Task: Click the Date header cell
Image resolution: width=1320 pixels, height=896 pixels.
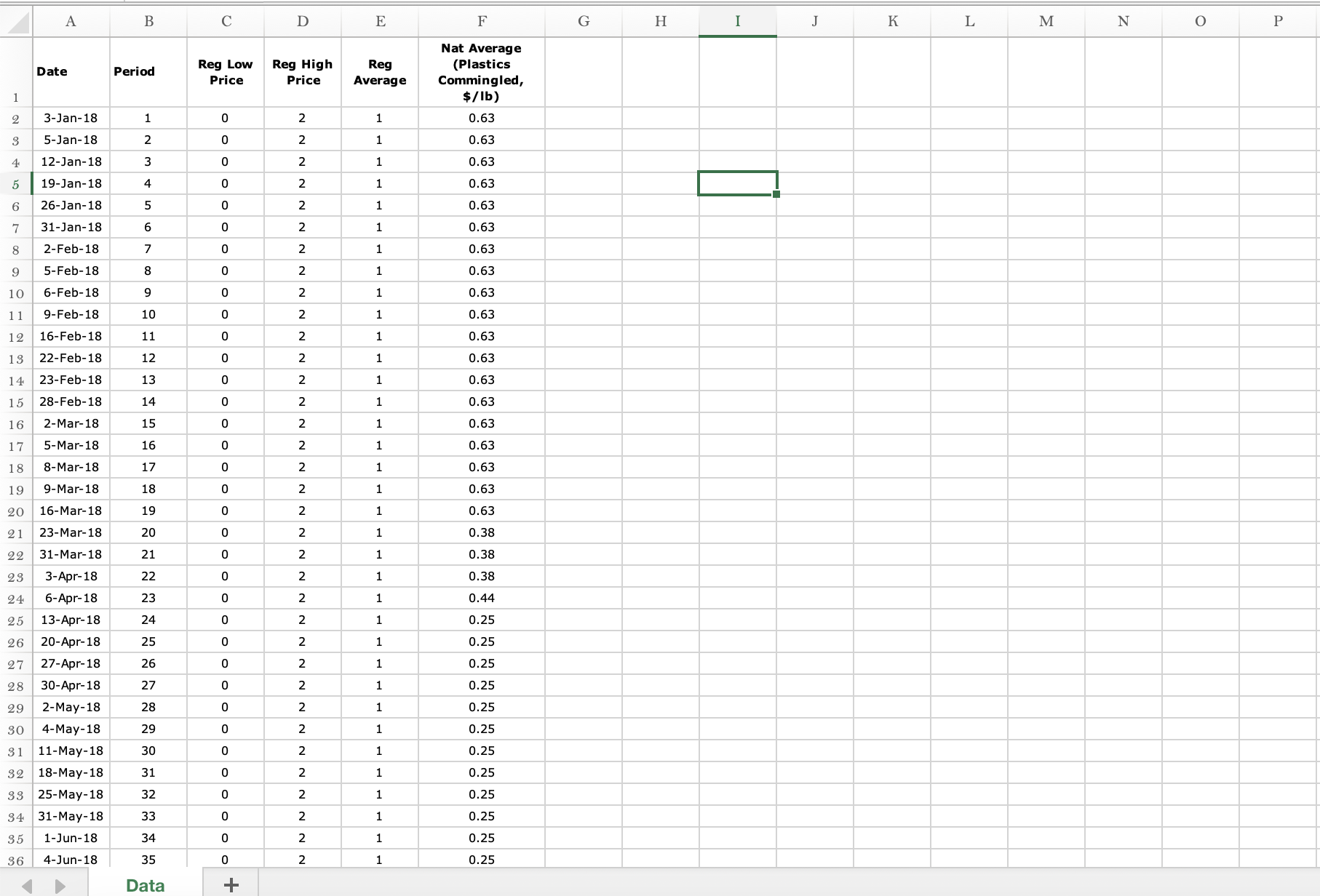Action: click(71, 72)
